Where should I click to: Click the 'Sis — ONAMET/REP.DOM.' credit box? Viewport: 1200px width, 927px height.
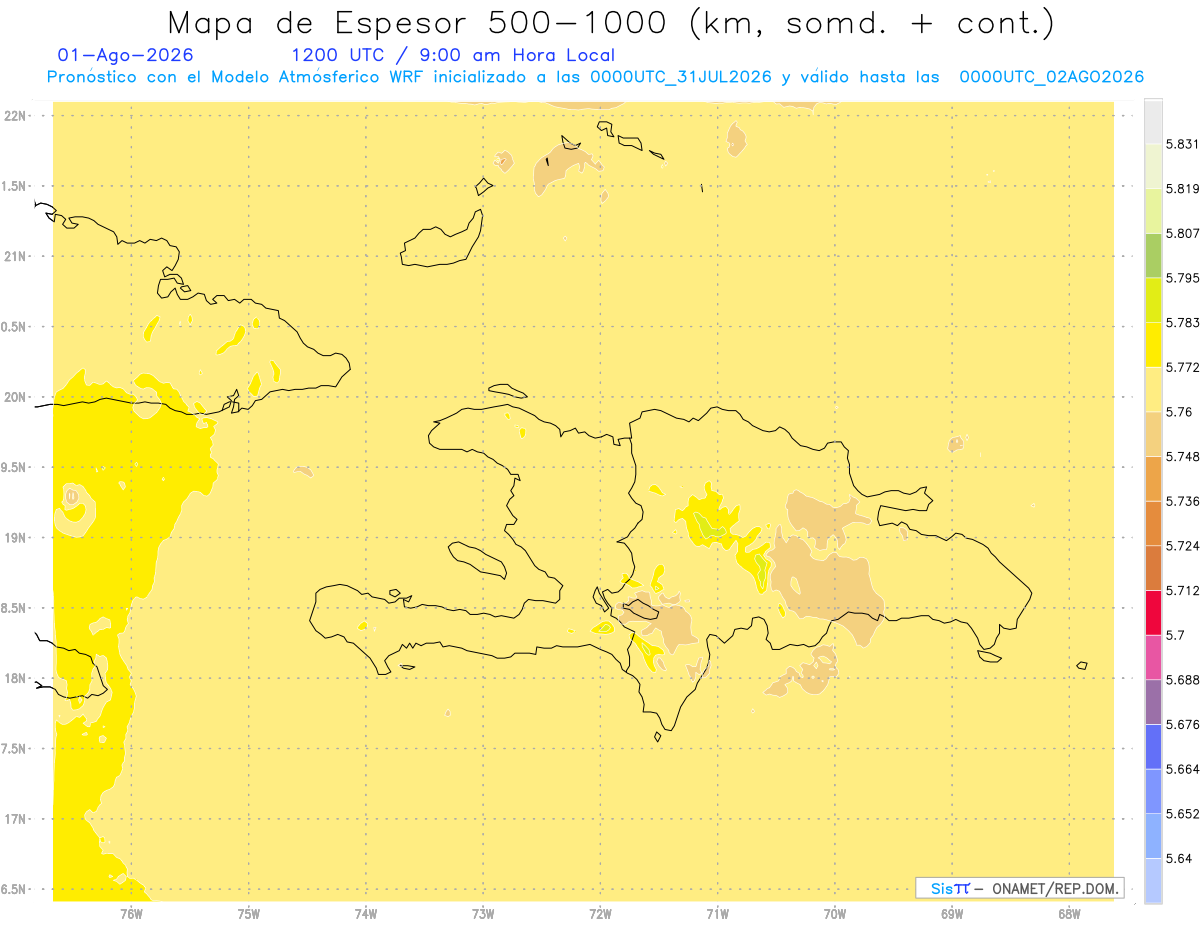(1020, 888)
